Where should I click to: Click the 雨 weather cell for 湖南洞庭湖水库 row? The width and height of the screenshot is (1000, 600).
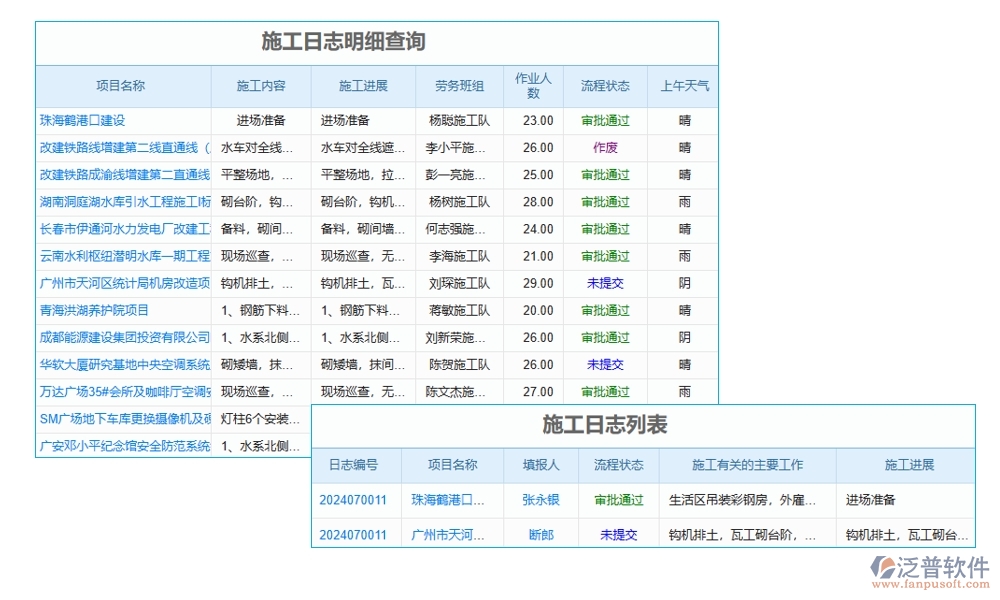click(683, 201)
